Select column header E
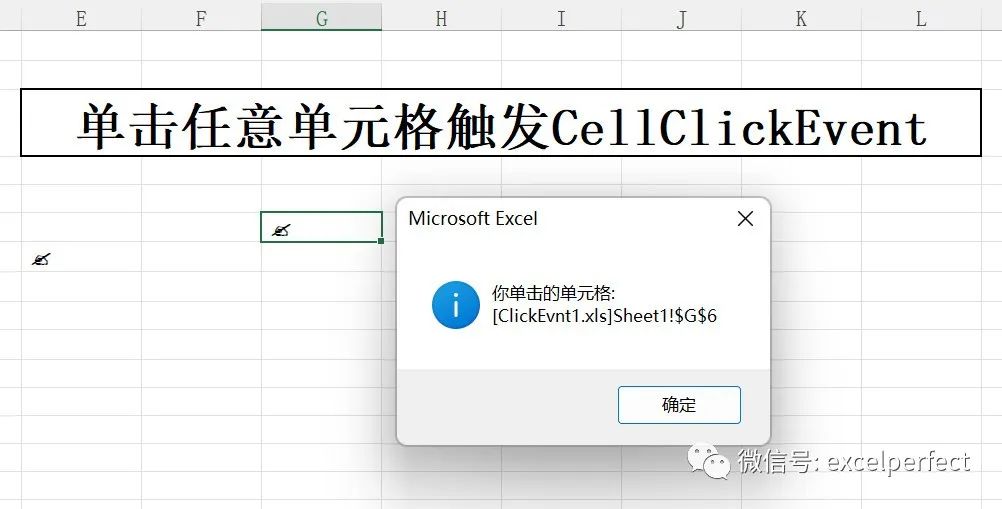This screenshot has width=1002, height=509. click(x=81, y=19)
